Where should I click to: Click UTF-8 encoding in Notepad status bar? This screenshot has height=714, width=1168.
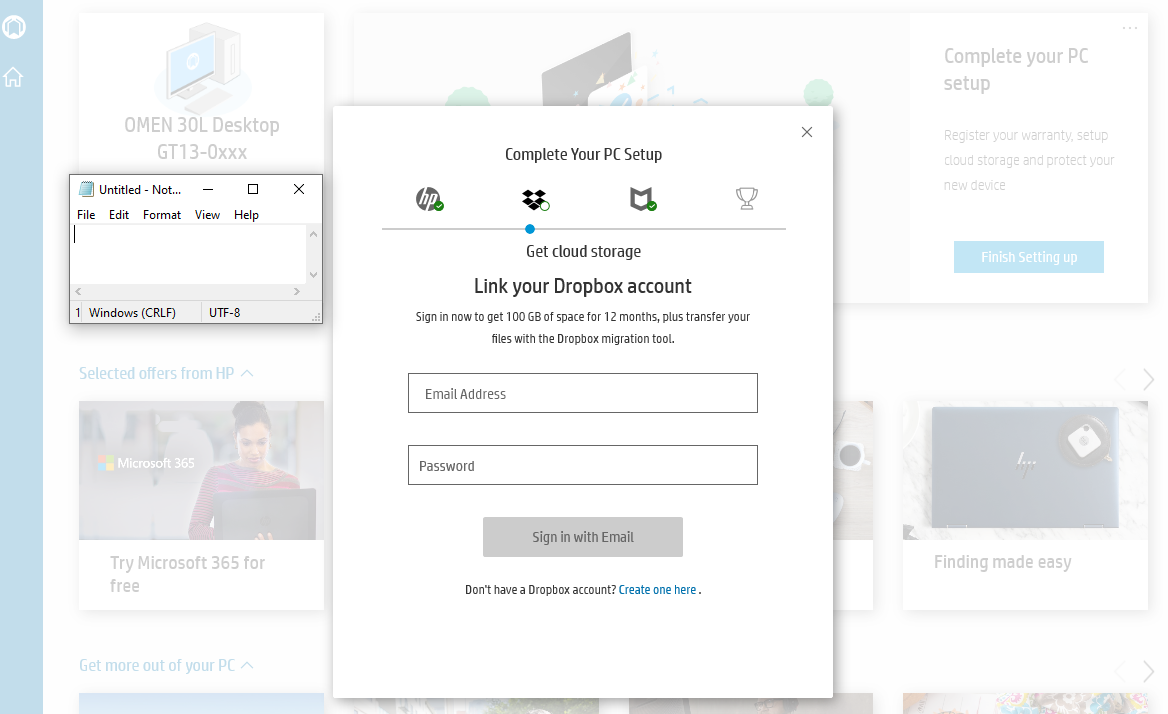pos(224,313)
